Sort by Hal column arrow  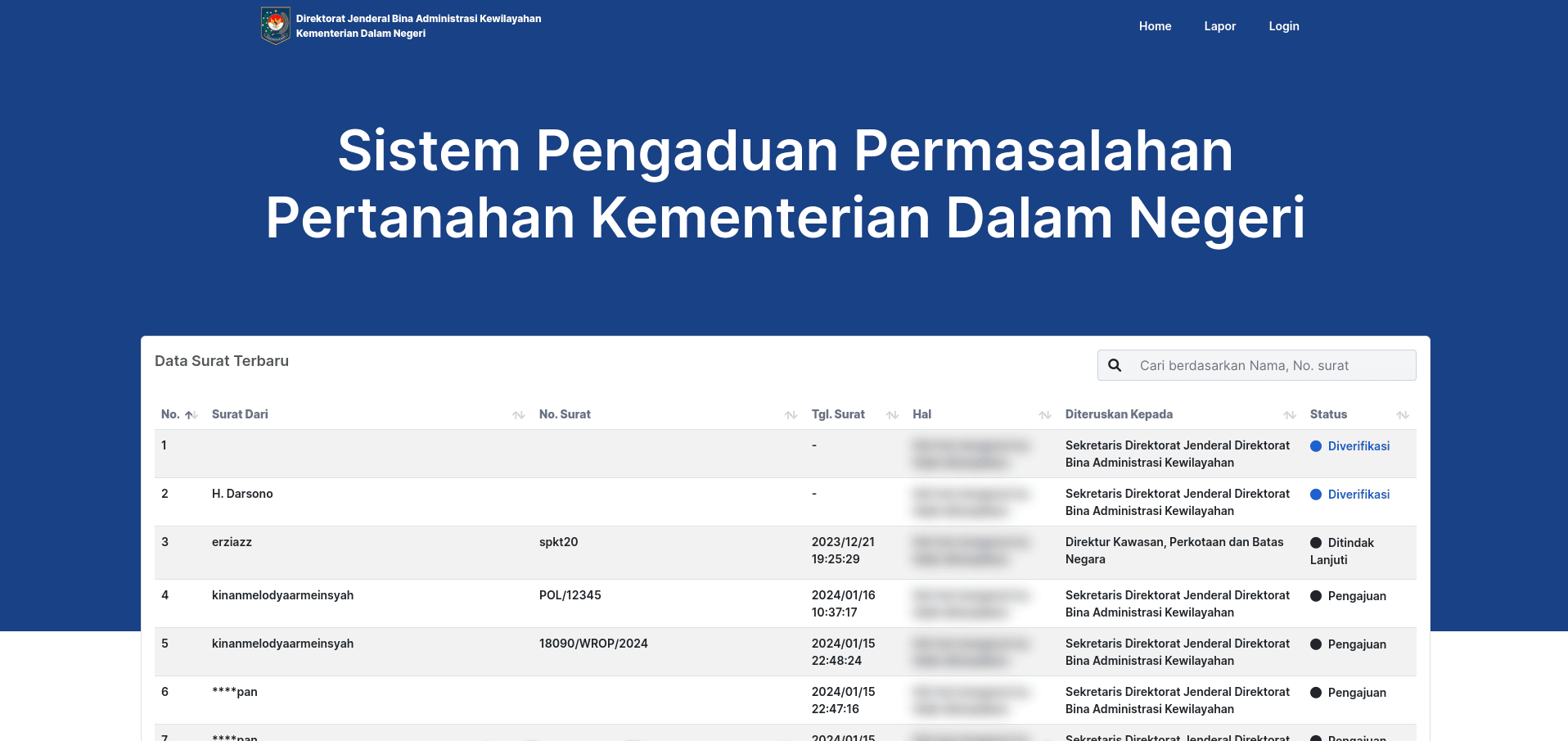point(1045,415)
